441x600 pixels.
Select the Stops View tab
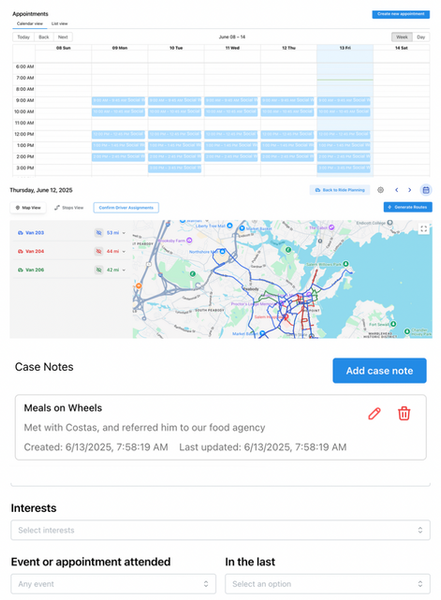coord(69,208)
